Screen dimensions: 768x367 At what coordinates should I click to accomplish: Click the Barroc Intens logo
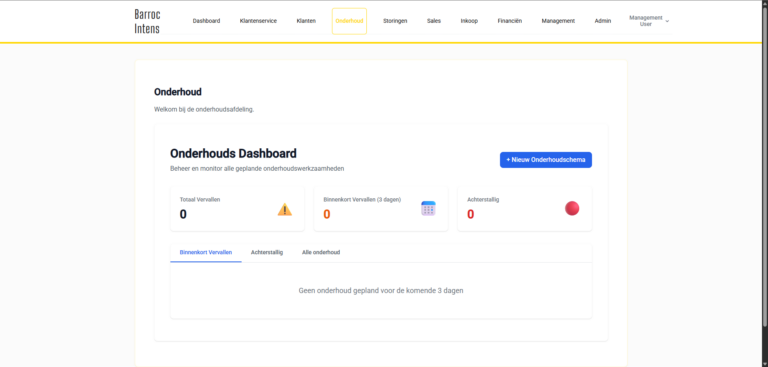pos(147,21)
